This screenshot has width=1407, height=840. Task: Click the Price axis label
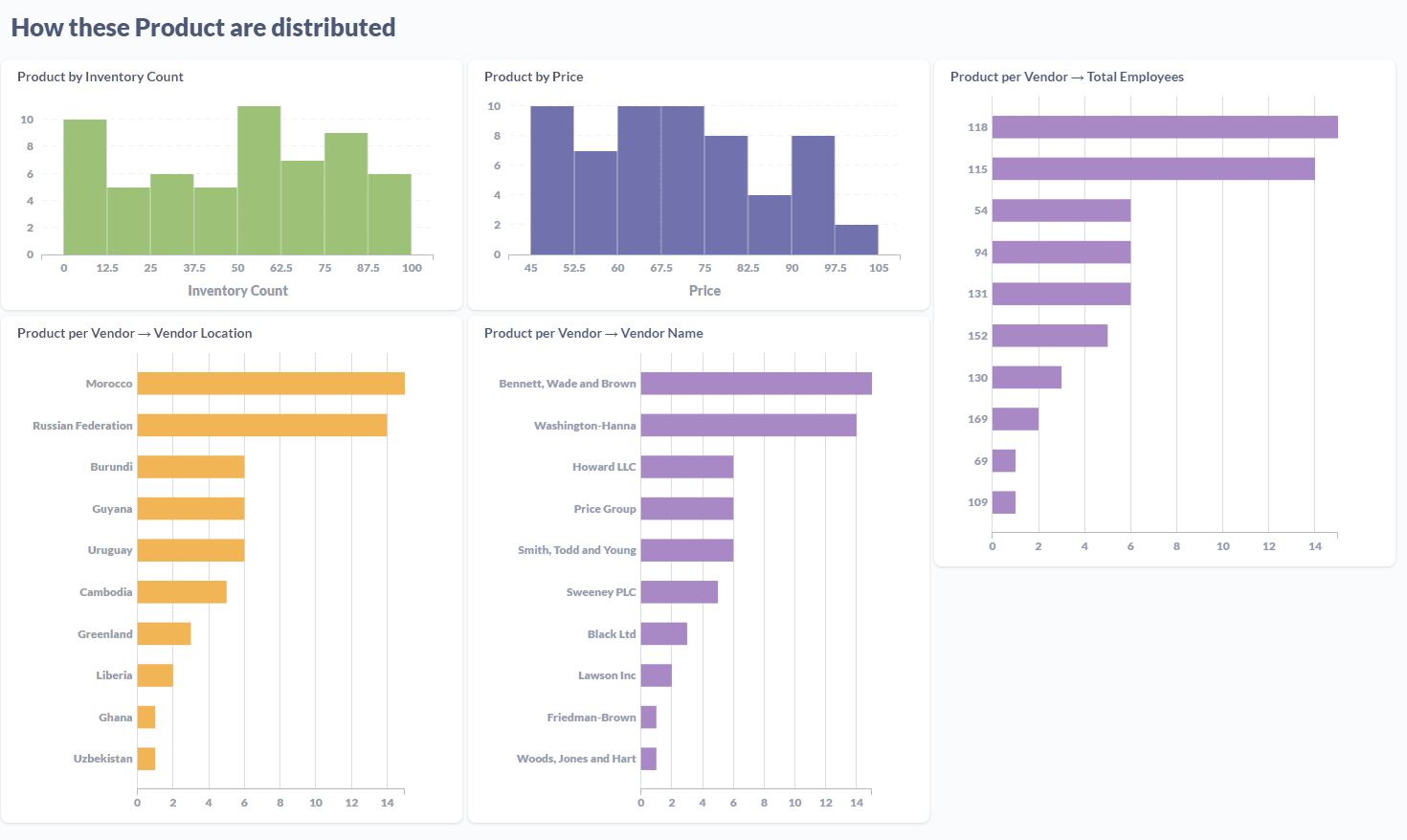(x=705, y=290)
